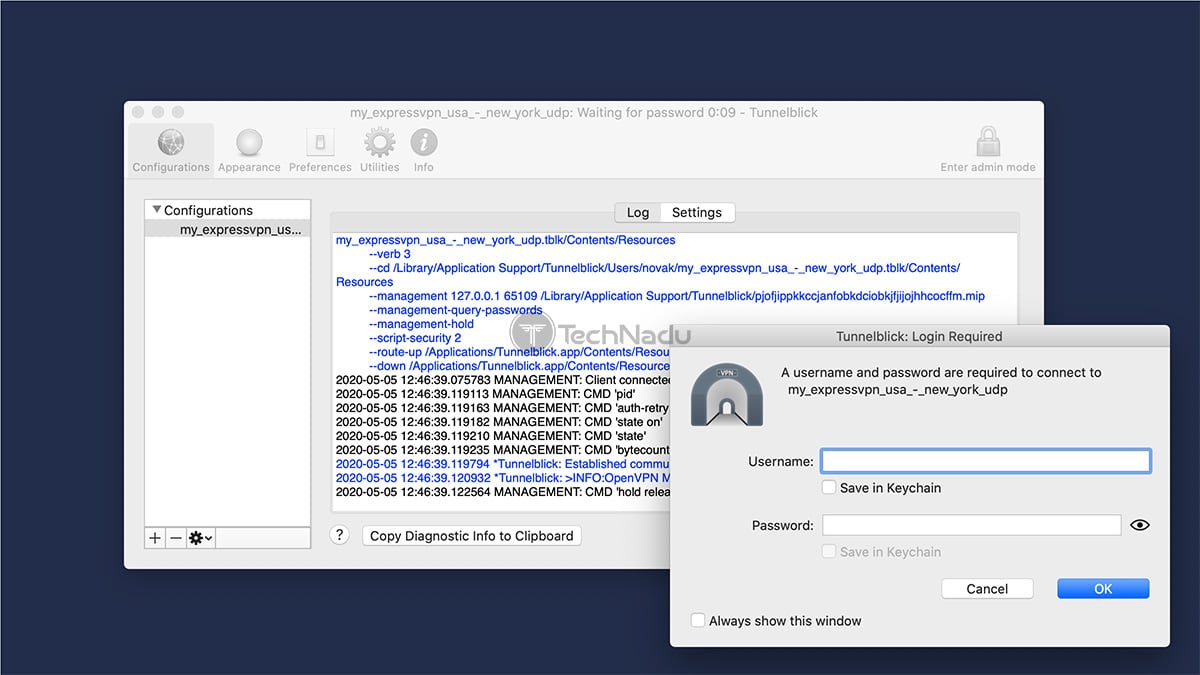Screen dimensions: 1200x675
Task: Open the Appearance panel
Action: pyautogui.click(x=249, y=150)
